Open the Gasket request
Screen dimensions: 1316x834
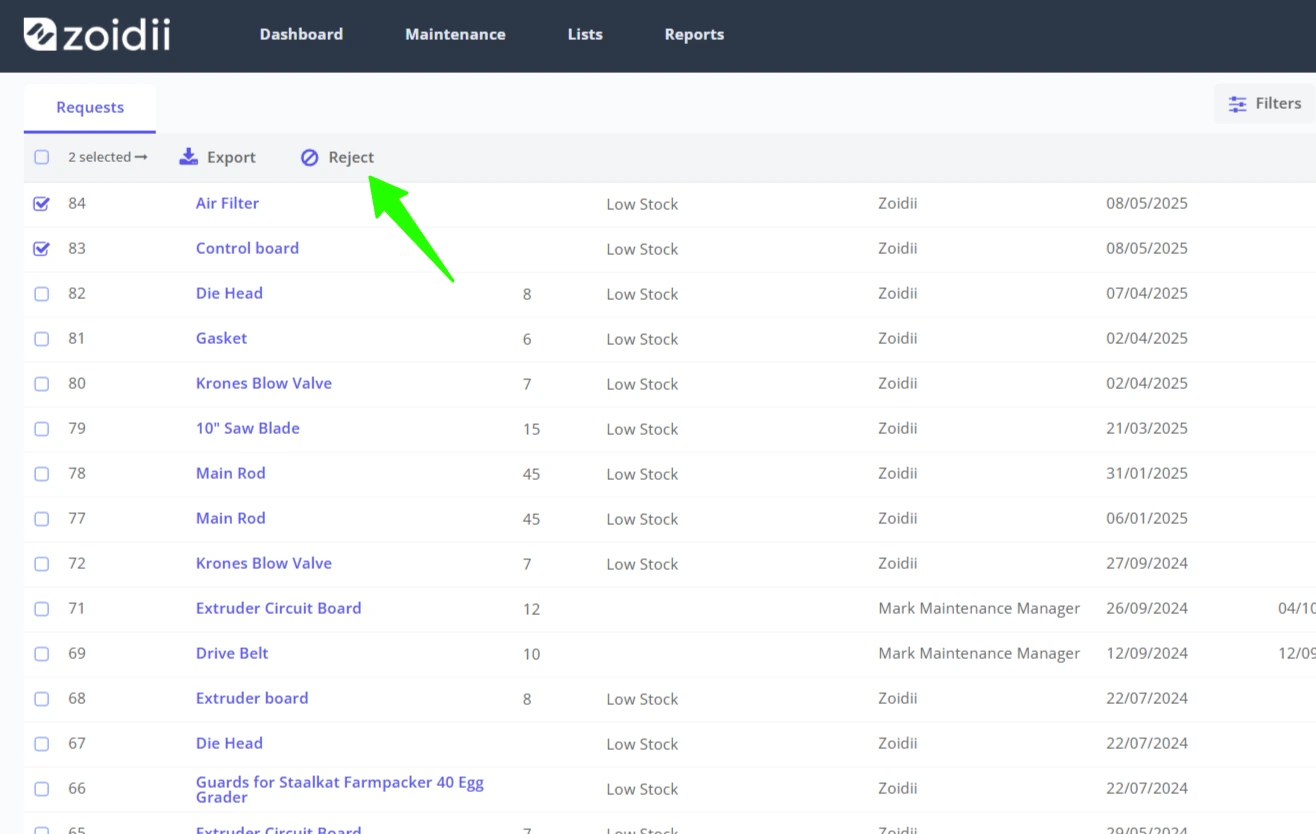[x=221, y=338]
